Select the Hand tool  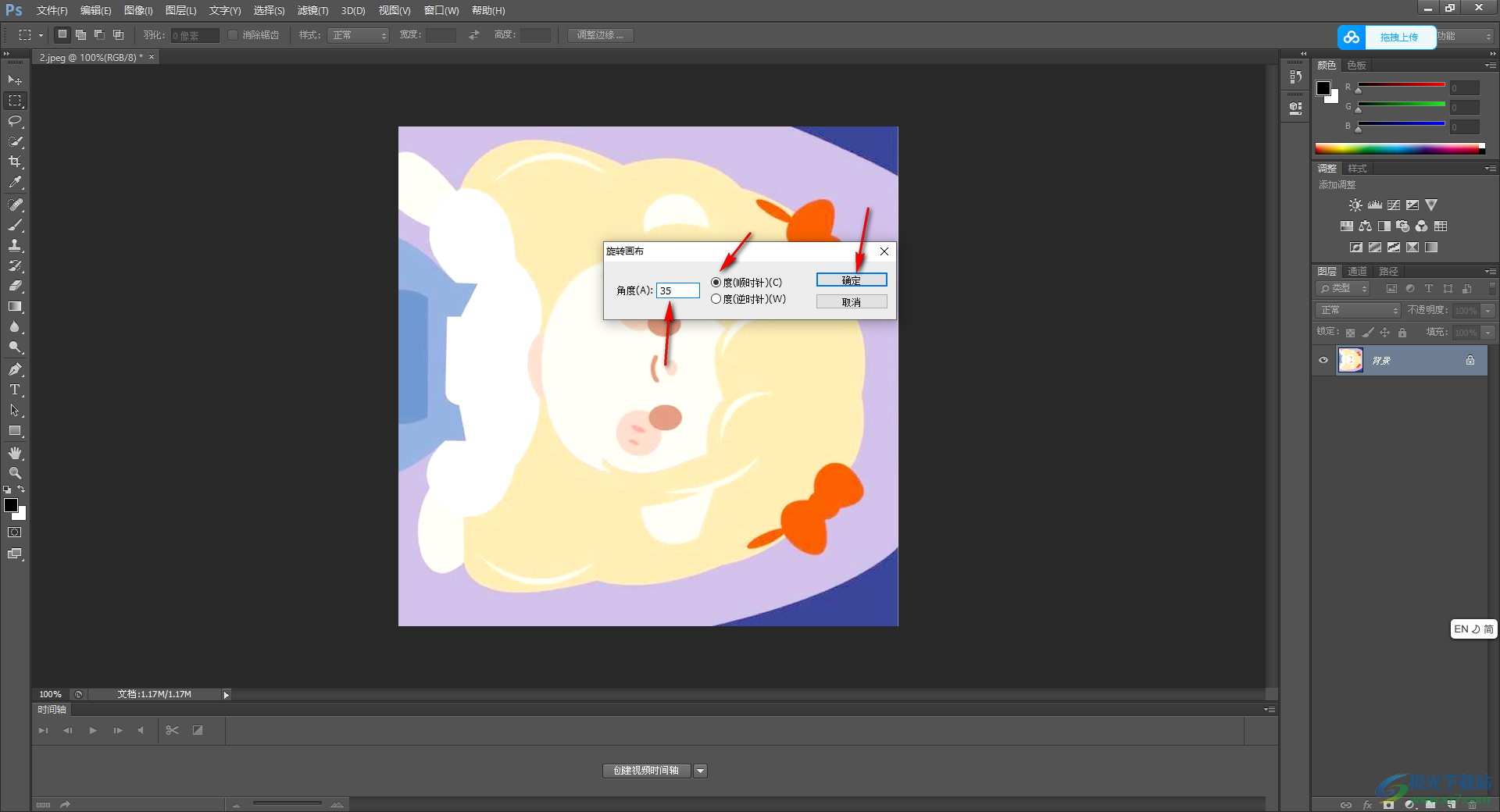click(15, 453)
